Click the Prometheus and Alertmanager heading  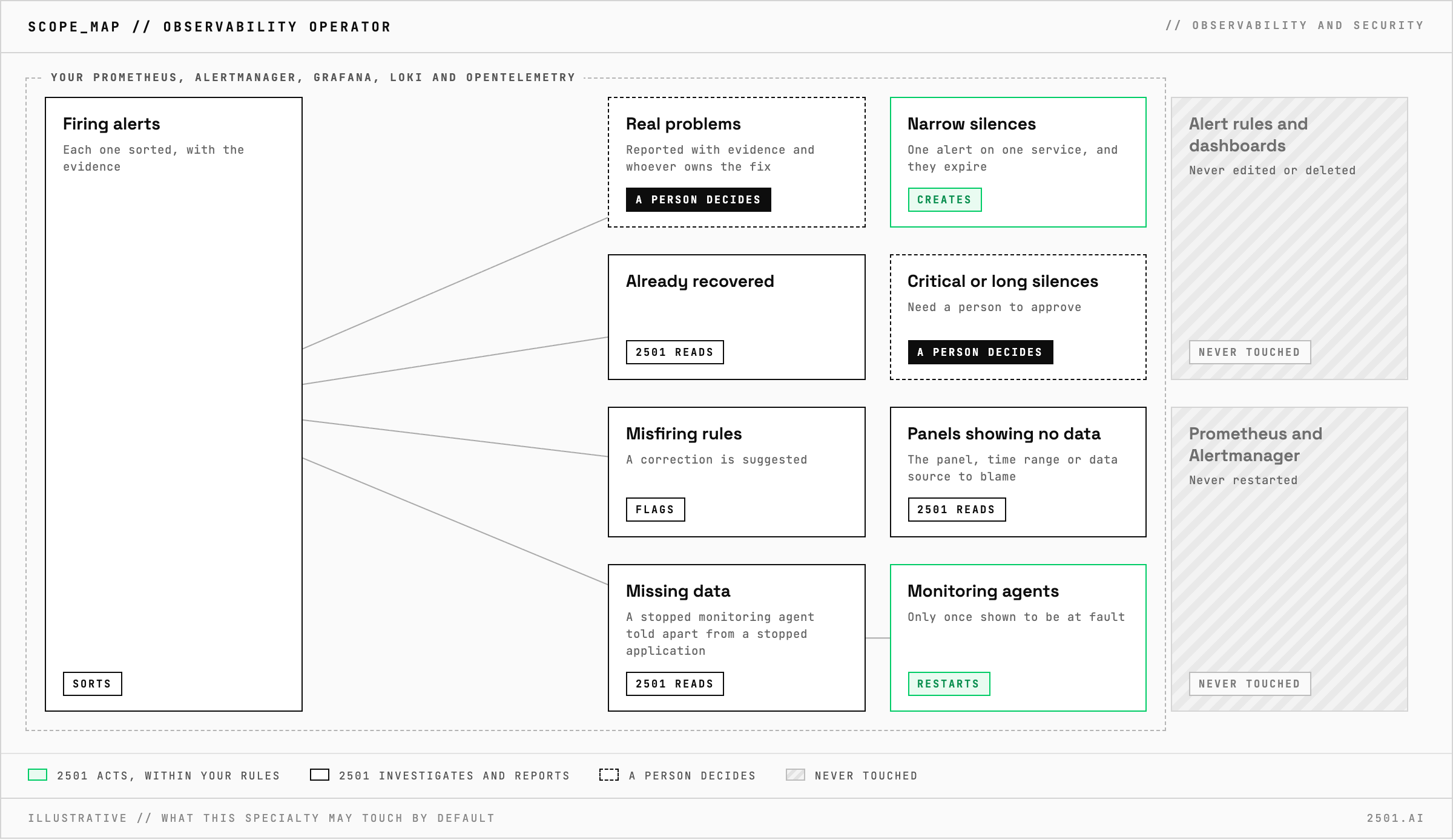tap(1256, 445)
